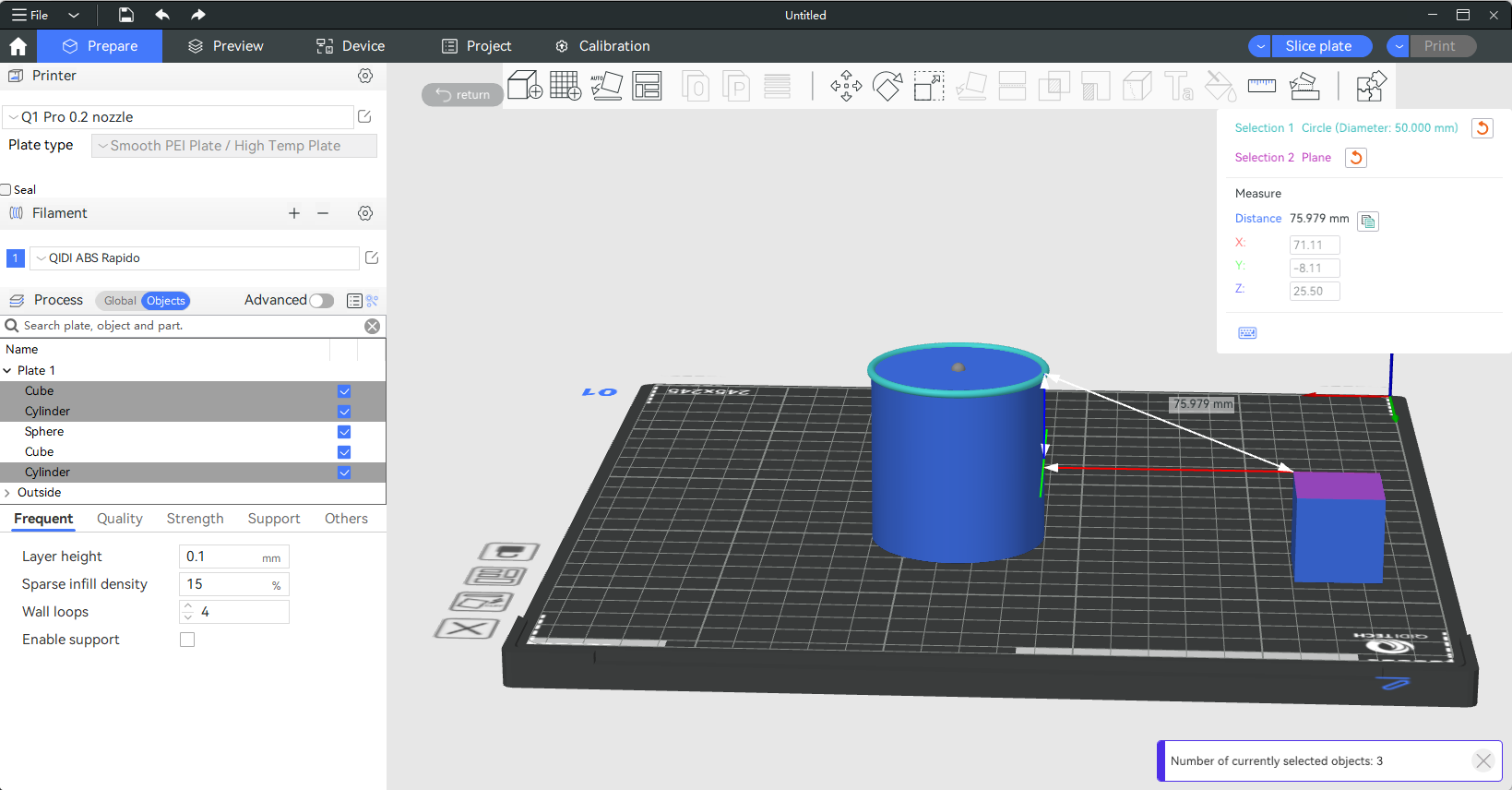The height and width of the screenshot is (790, 1512).
Task: Check the Enable support checkbox
Action: 187,640
